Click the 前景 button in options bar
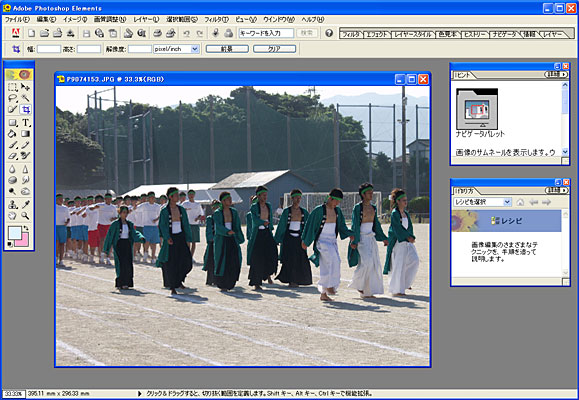The image size is (579, 400). 227,49
